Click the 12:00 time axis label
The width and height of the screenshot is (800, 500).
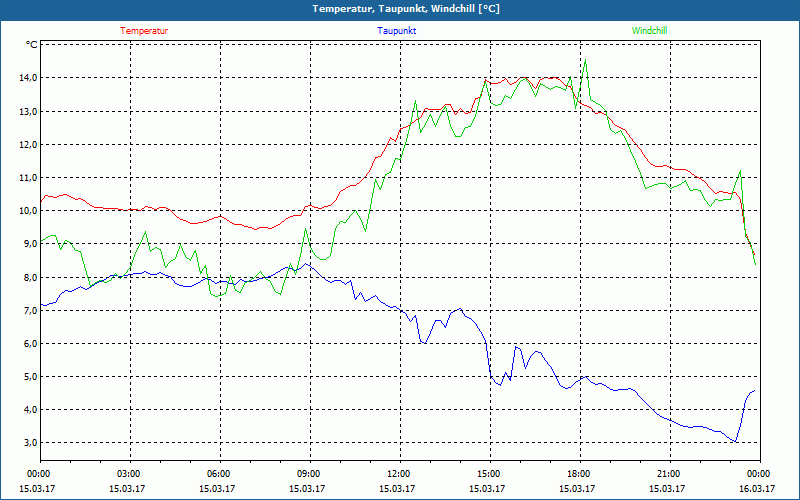click(x=400, y=474)
